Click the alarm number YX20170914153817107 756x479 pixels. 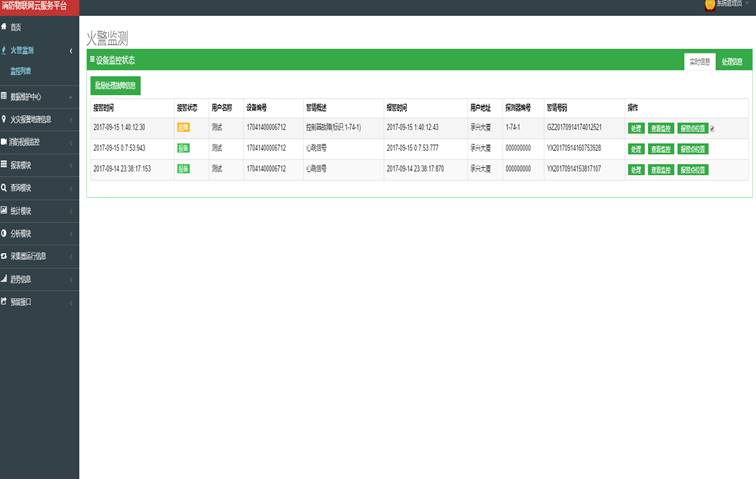pyautogui.click(x=574, y=169)
